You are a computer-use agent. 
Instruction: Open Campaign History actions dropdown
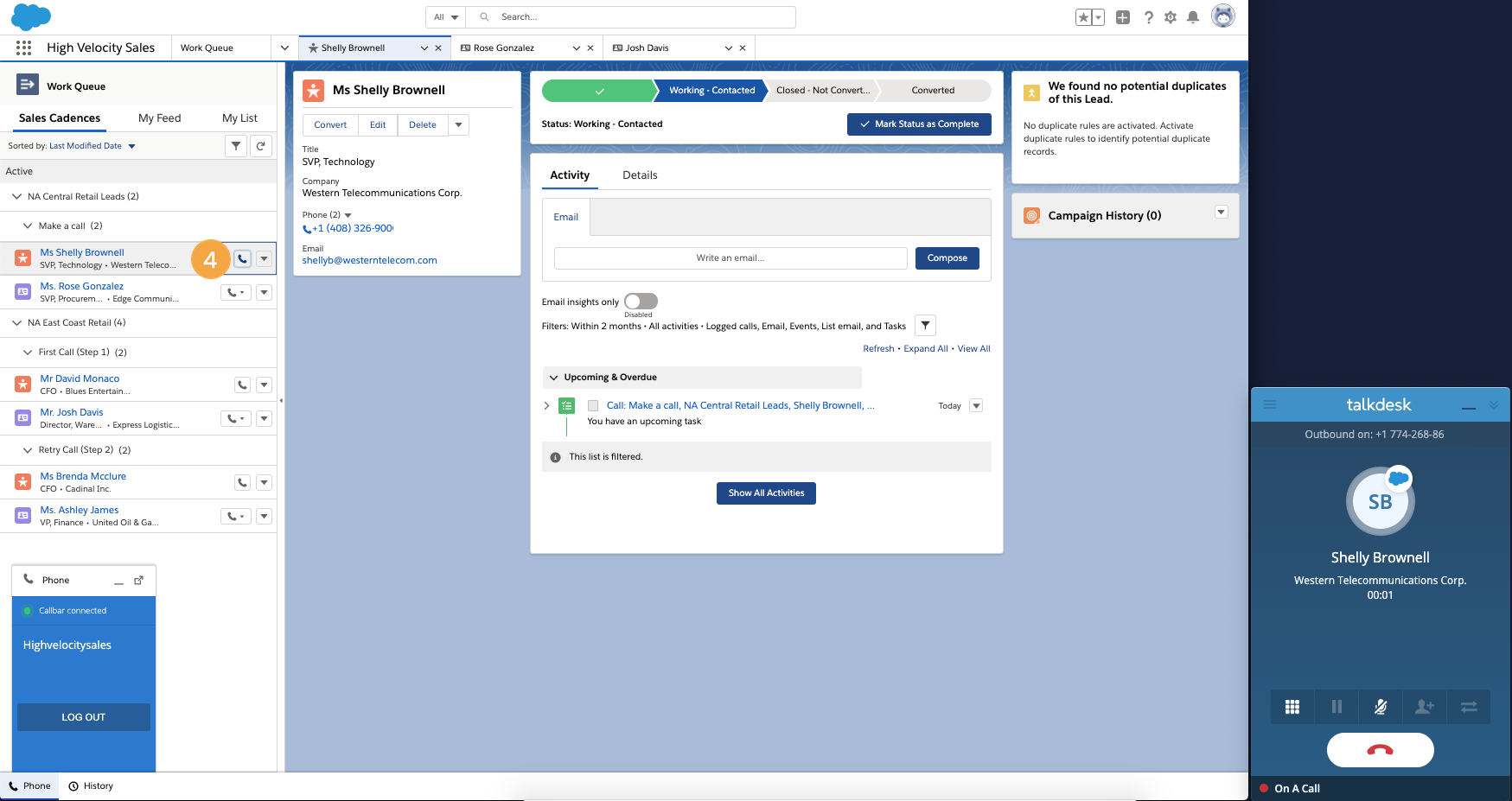pyautogui.click(x=1222, y=213)
